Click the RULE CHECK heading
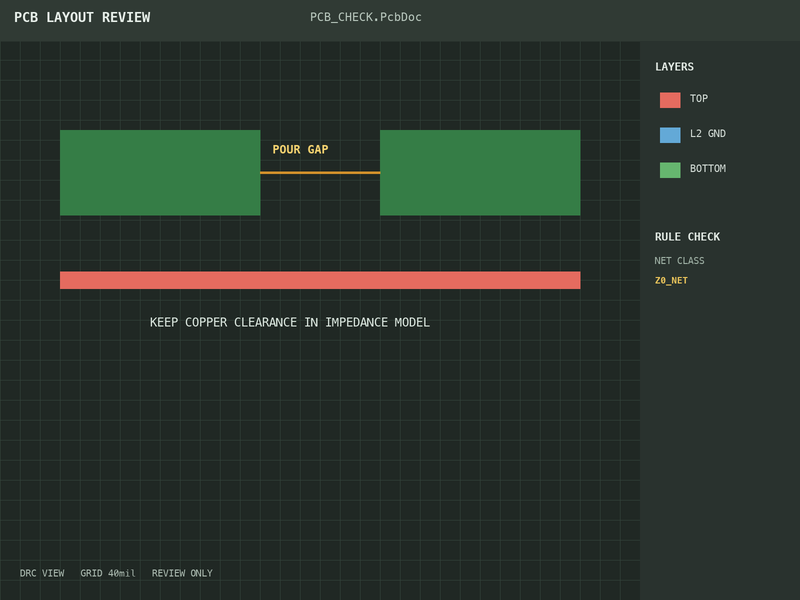This screenshot has height=600, width=800. pos(687,237)
